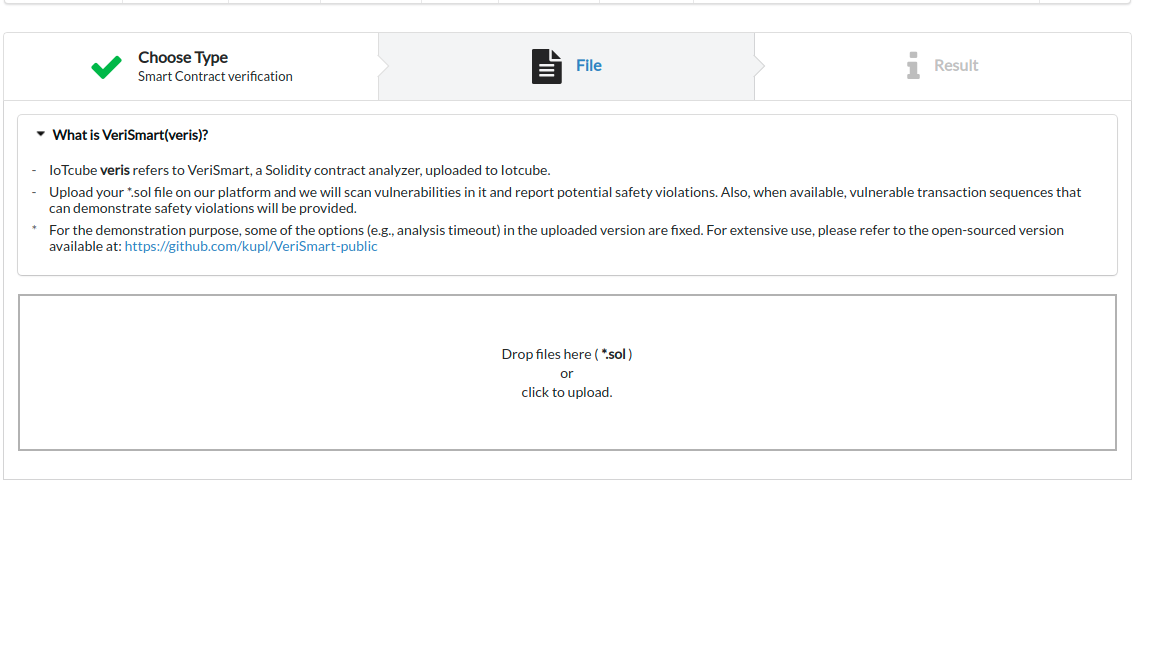
Task: Click the green checkmark on Choose Type
Action: coord(106,67)
